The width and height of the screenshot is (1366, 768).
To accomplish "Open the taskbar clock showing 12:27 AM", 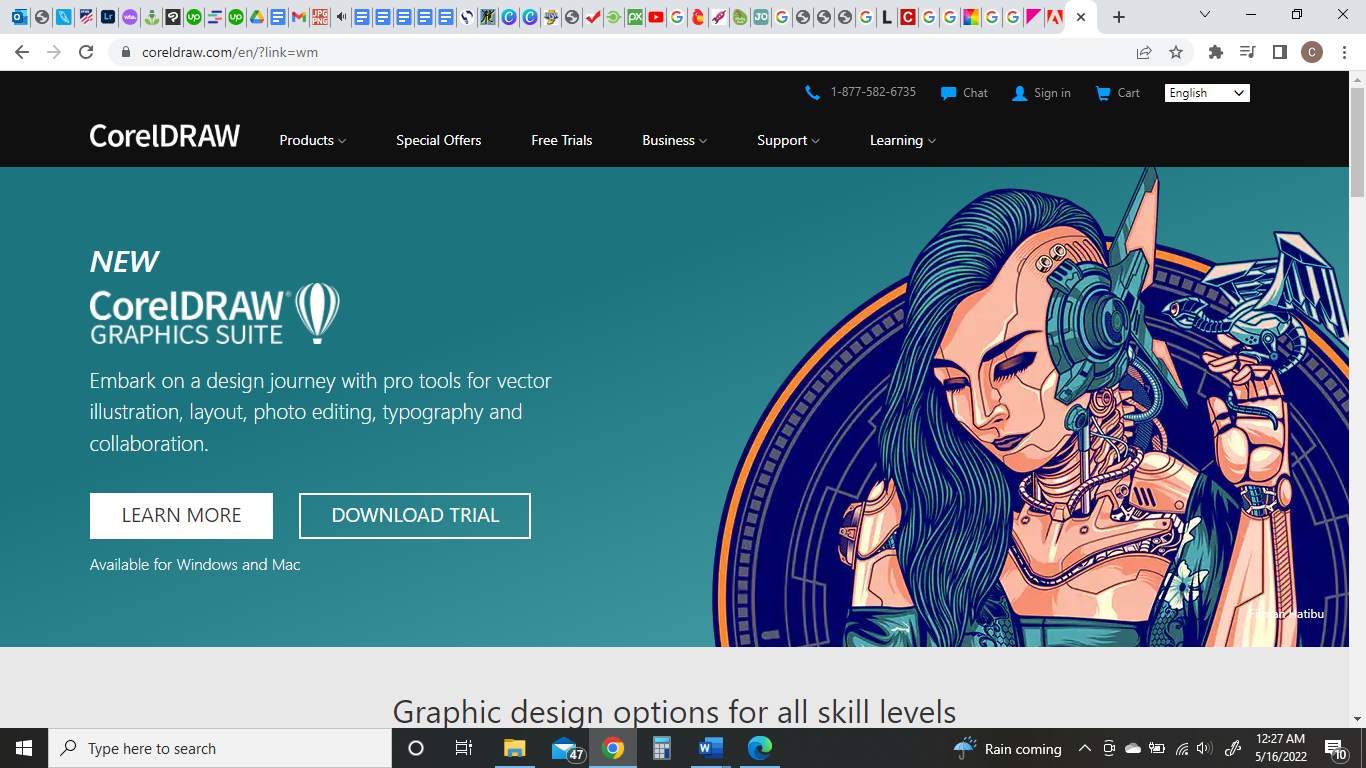I will [x=1280, y=748].
